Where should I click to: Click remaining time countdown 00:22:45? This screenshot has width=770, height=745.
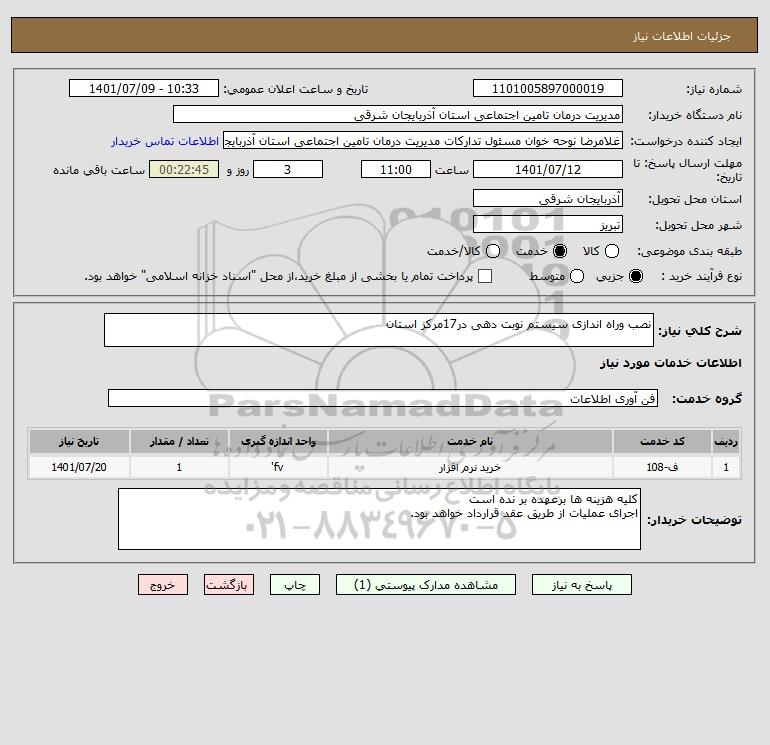[184, 169]
